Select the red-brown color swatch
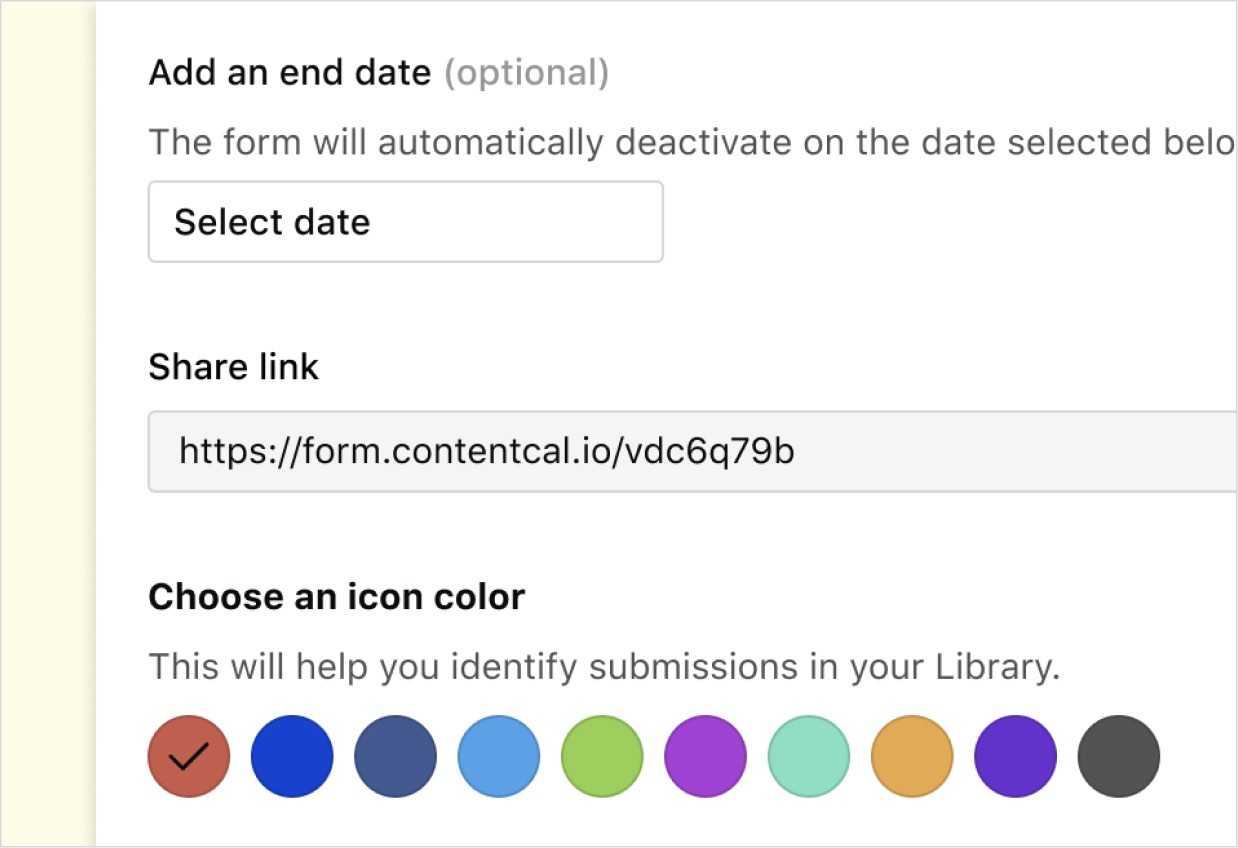 coord(189,756)
